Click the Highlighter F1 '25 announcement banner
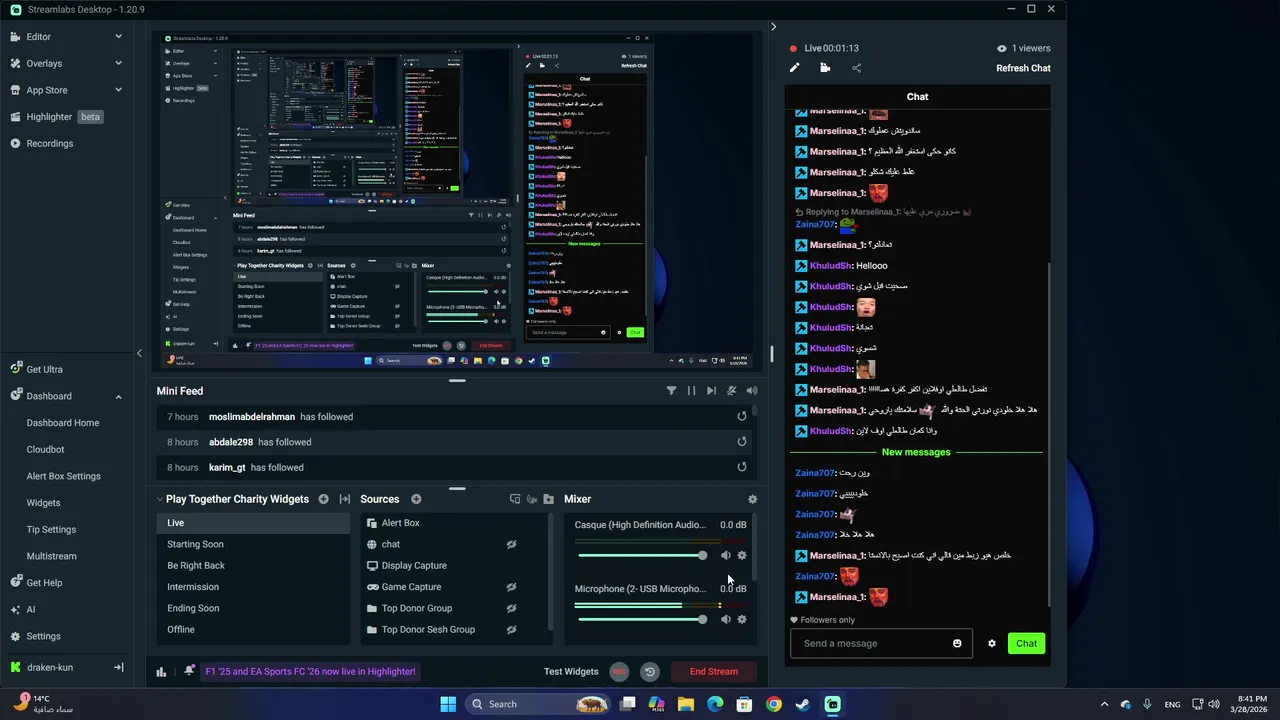Image resolution: width=1280 pixels, height=720 pixels. coord(310,672)
